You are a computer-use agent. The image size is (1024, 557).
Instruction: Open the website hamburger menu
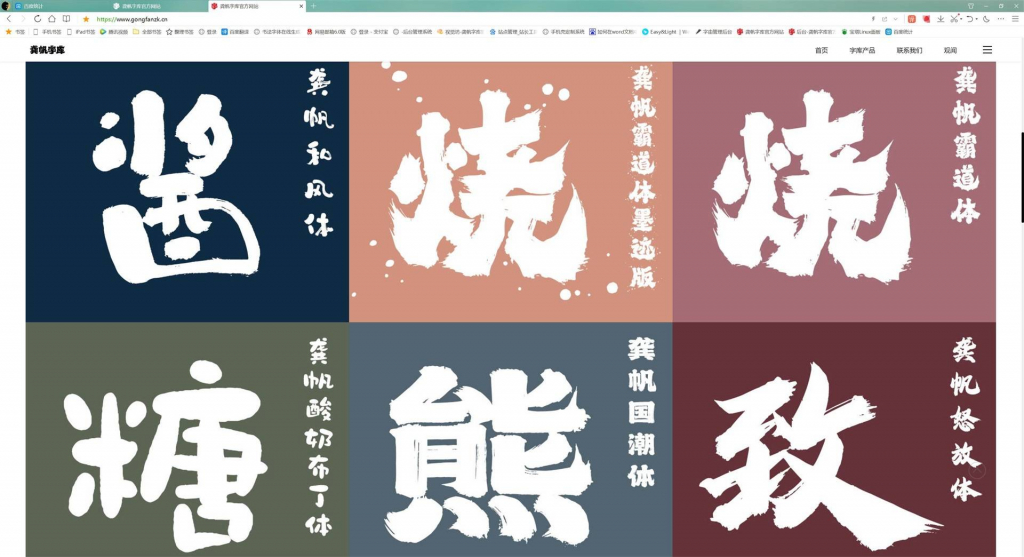[987, 50]
